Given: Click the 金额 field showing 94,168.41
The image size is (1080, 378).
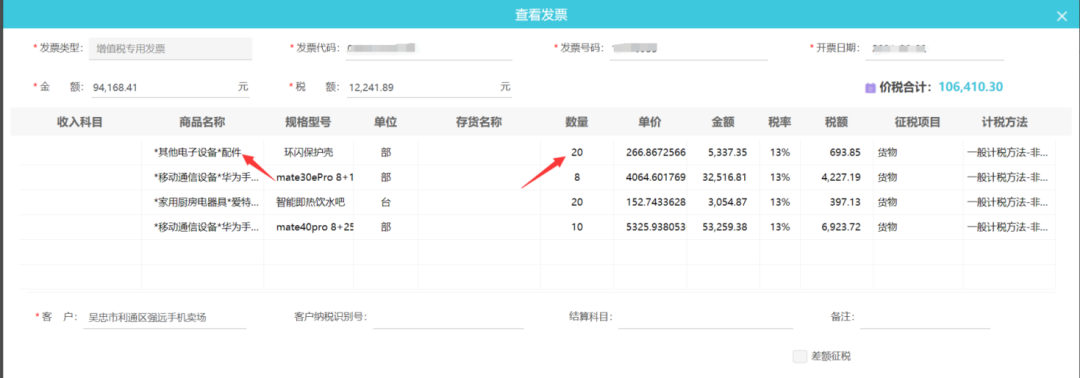Looking at the screenshot, I should pos(170,87).
